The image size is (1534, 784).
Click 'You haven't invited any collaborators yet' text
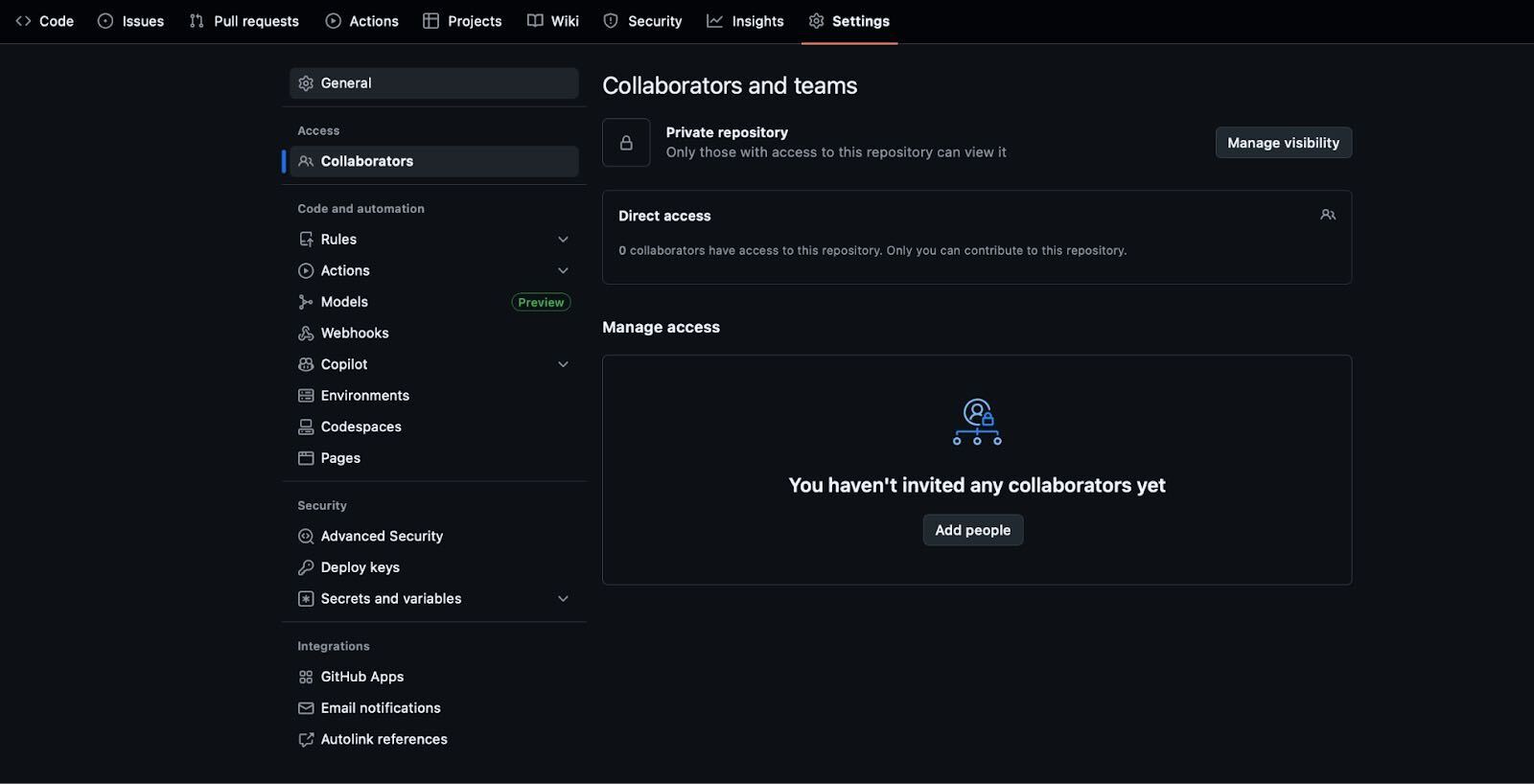(x=977, y=485)
